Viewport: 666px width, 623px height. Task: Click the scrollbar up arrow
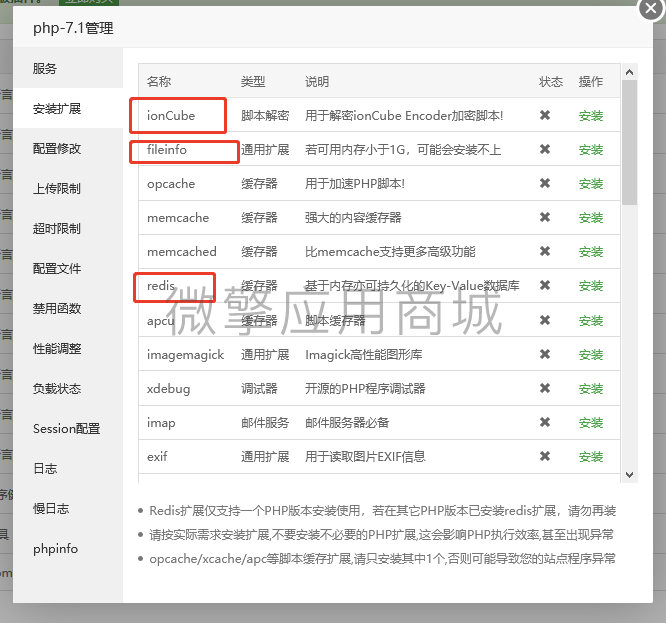click(629, 72)
